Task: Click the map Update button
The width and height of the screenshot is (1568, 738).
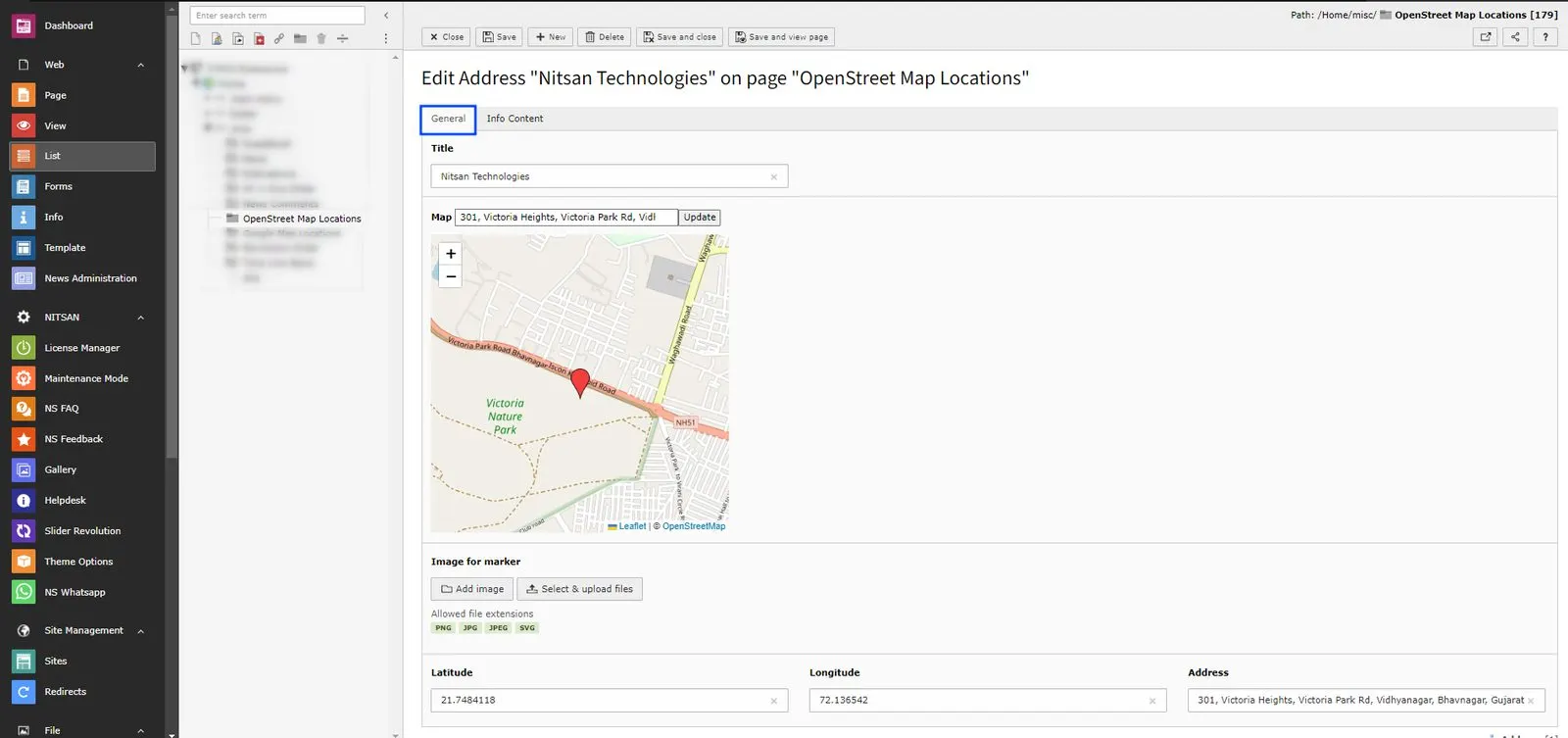Action: (700, 218)
